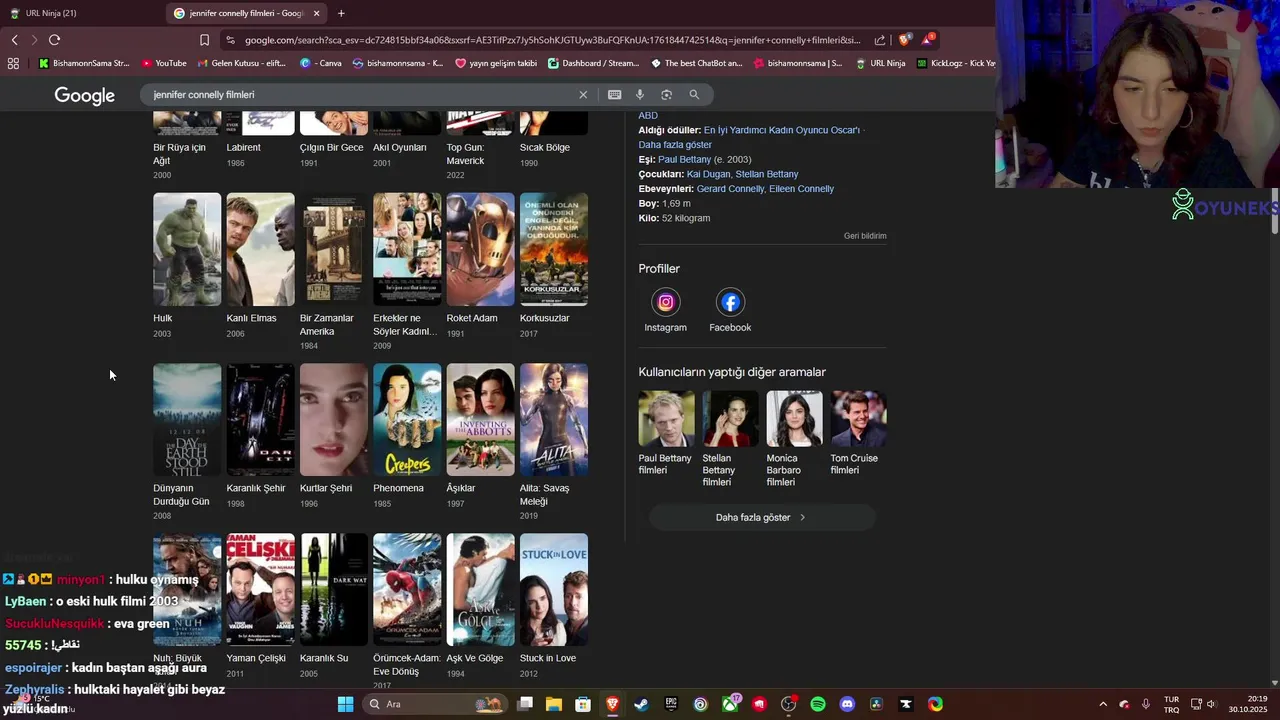Click Geri bildirim feedback link
The width and height of the screenshot is (1280, 720).
tap(865, 236)
